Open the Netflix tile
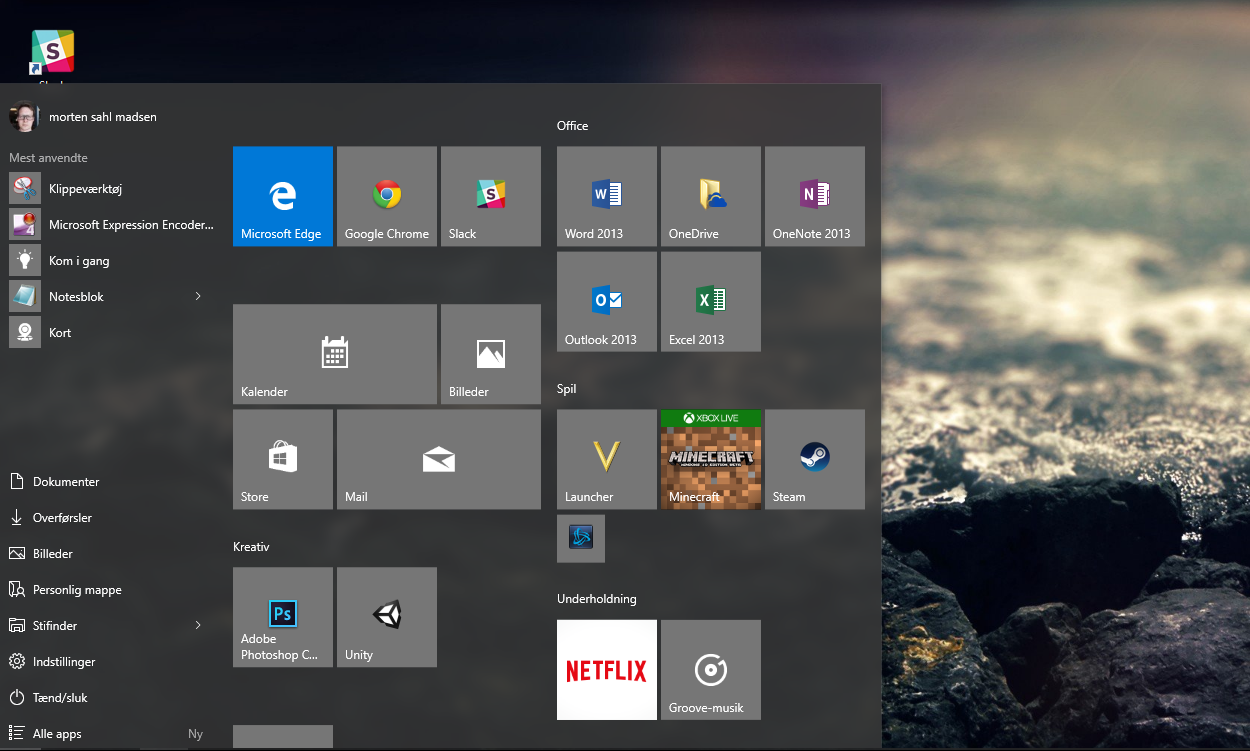This screenshot has width=1250, height=751. click(606, 669)
